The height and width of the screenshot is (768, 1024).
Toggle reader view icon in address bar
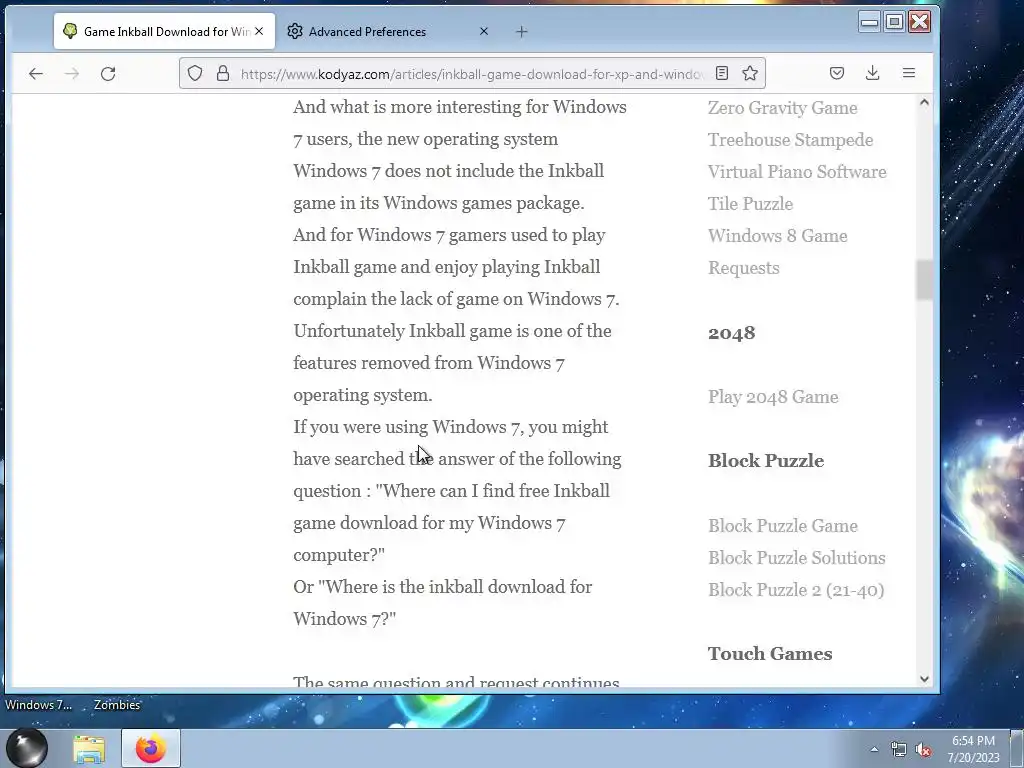(722, 73)
